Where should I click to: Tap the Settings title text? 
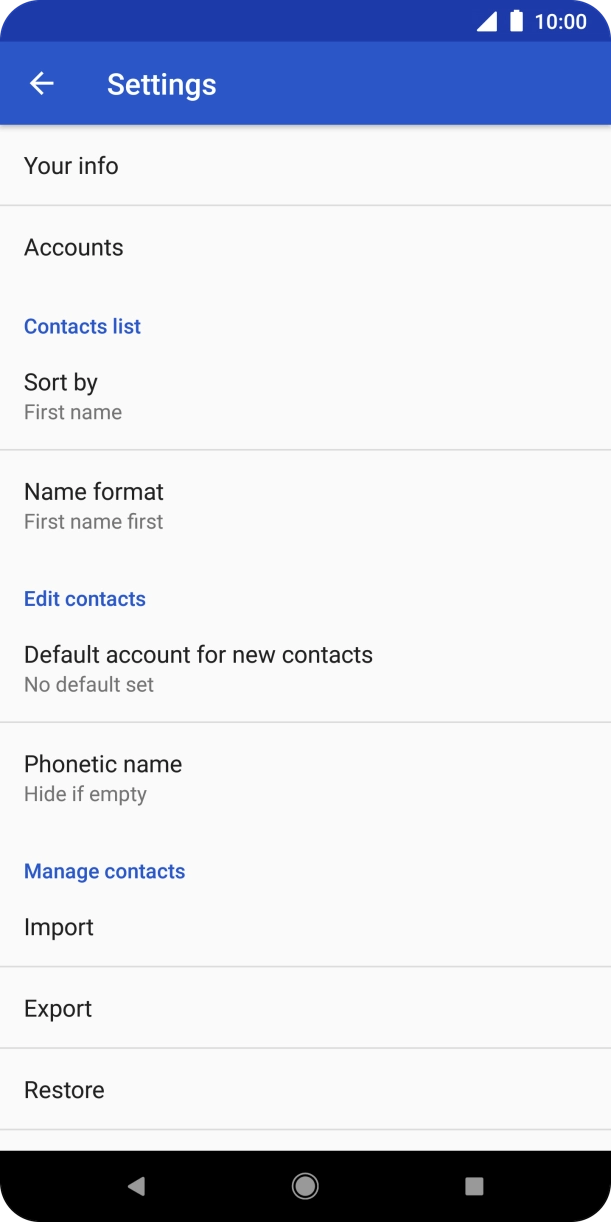tap(161, 84)
